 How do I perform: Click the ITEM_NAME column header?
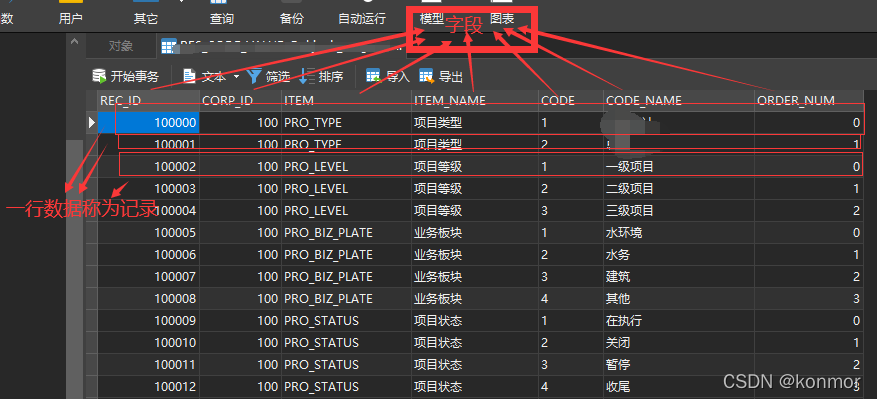point(475,101)
